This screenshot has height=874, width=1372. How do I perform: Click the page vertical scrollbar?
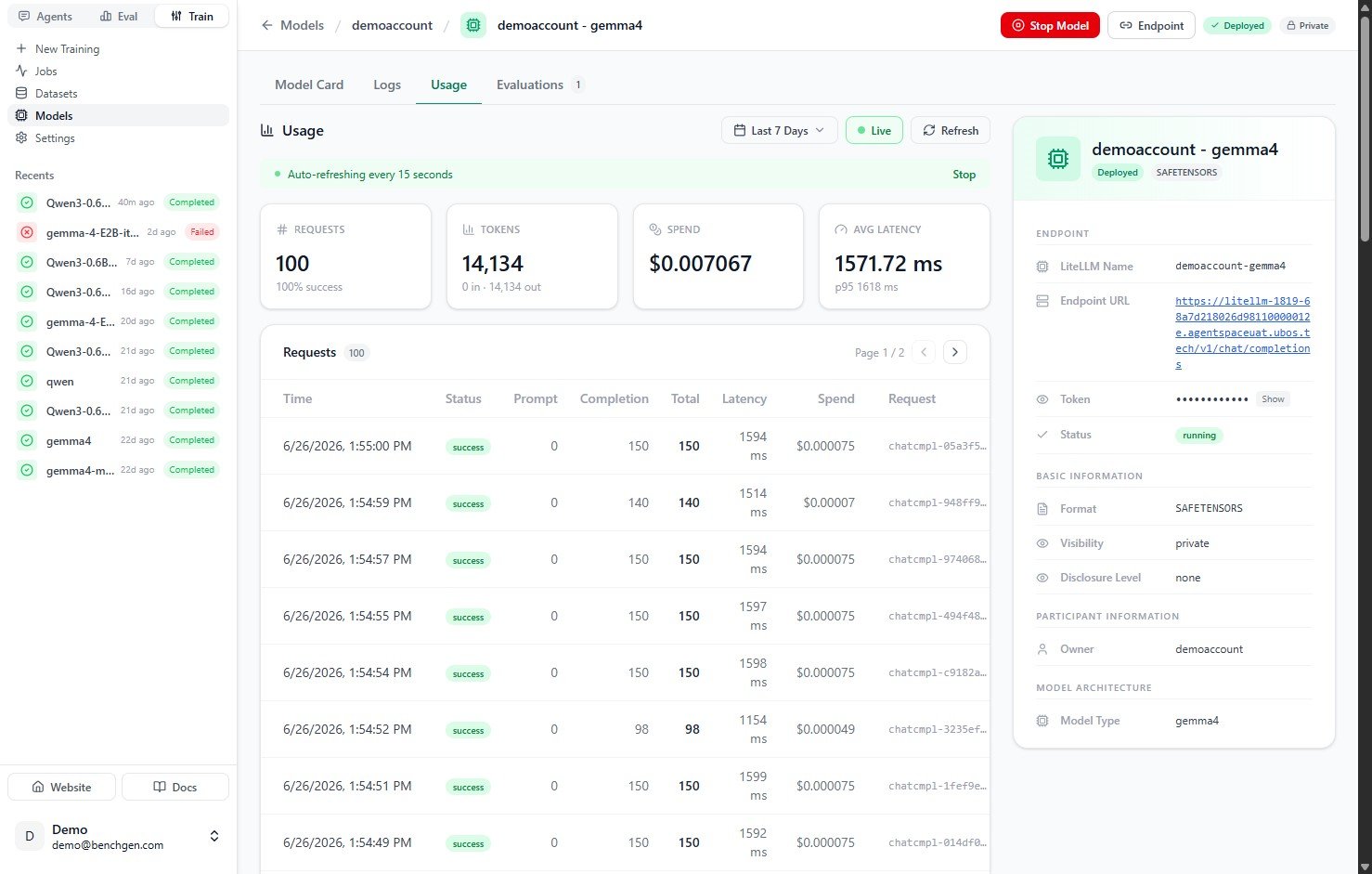click(1365, 130)
